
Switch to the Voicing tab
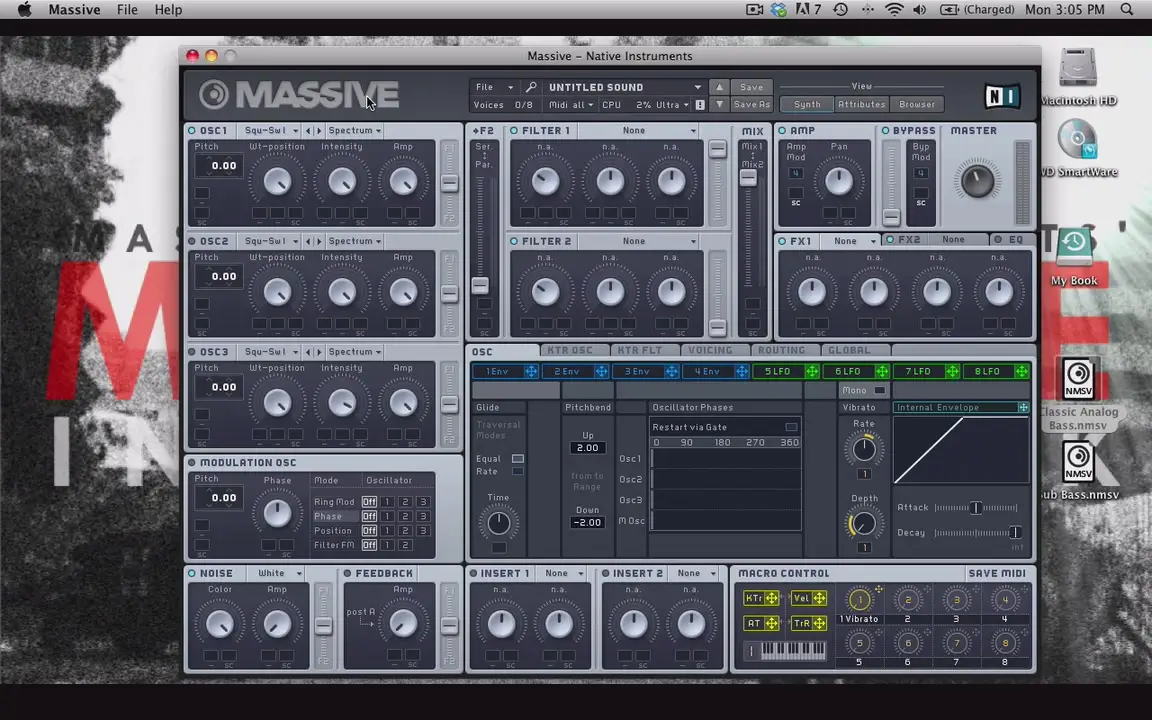pyautogui.click(x=710, y=351)
